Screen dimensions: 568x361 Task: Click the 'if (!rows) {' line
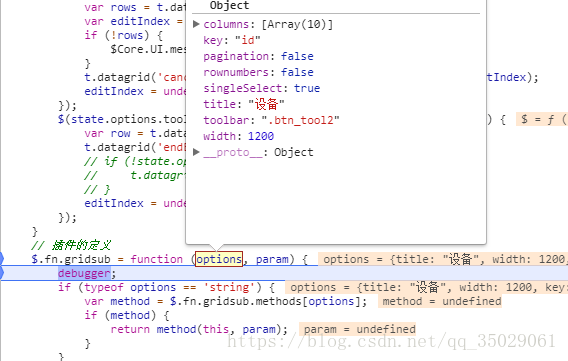coord(124,35)
